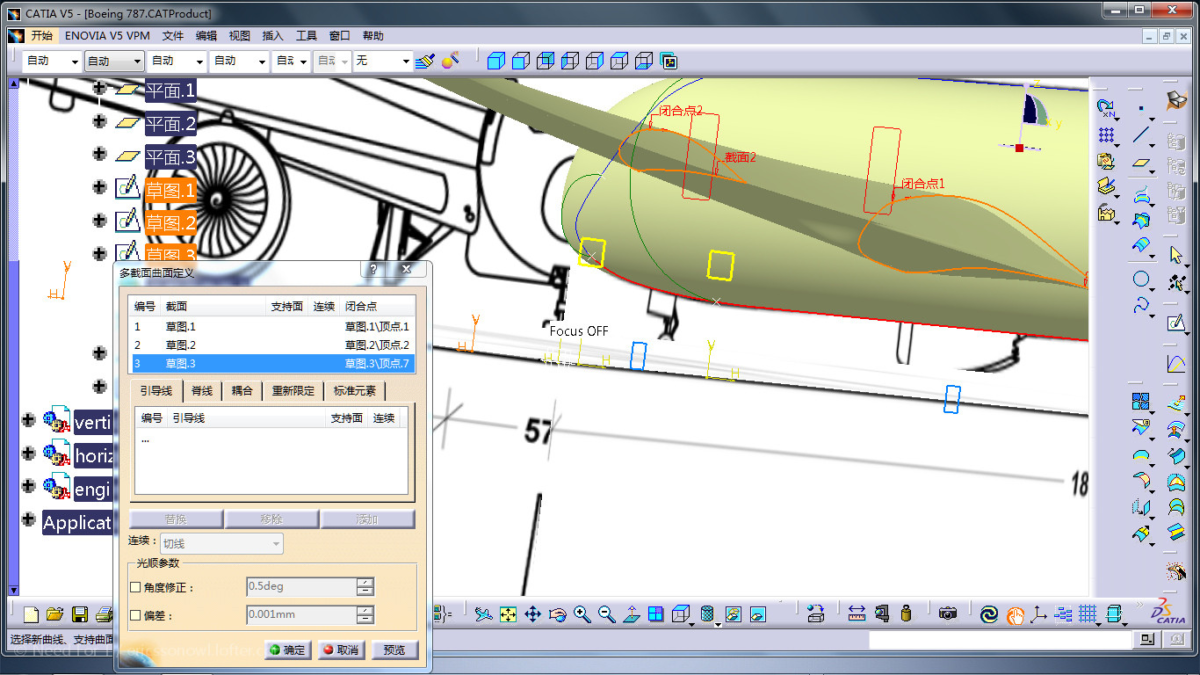Screen dimensions: 1200x675
Task: Enable the 角度修正 checkbox
Action: coord(136,588)
